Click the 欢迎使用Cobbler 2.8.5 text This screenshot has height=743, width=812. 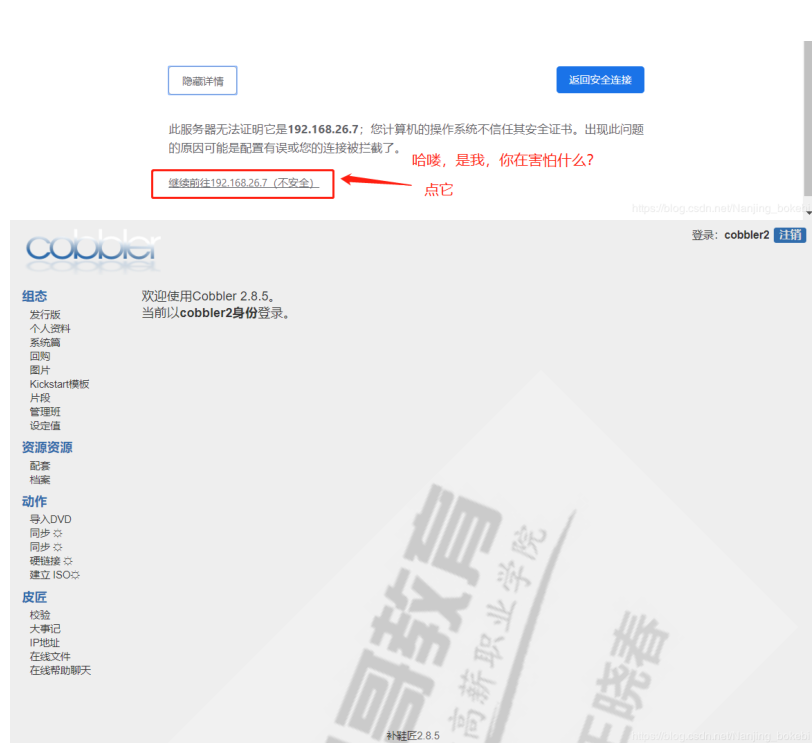click(x=208, y=296)
